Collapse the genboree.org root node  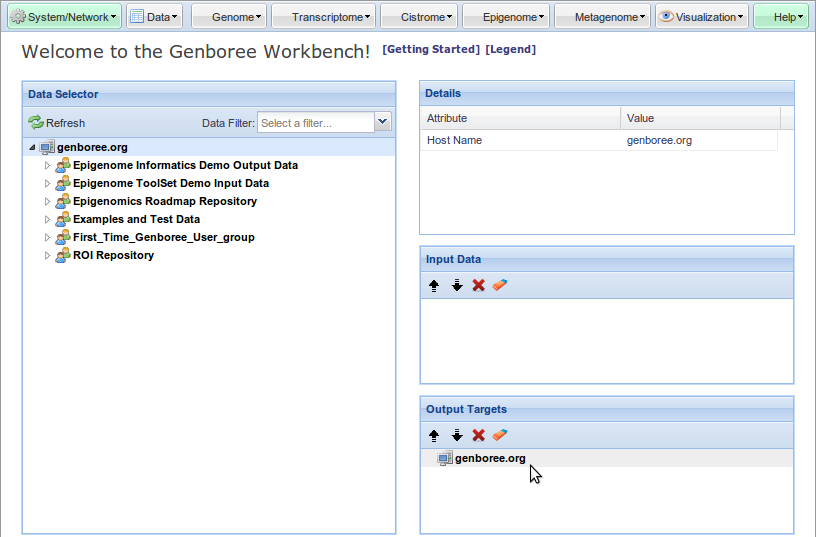click(x=32, y=148)
